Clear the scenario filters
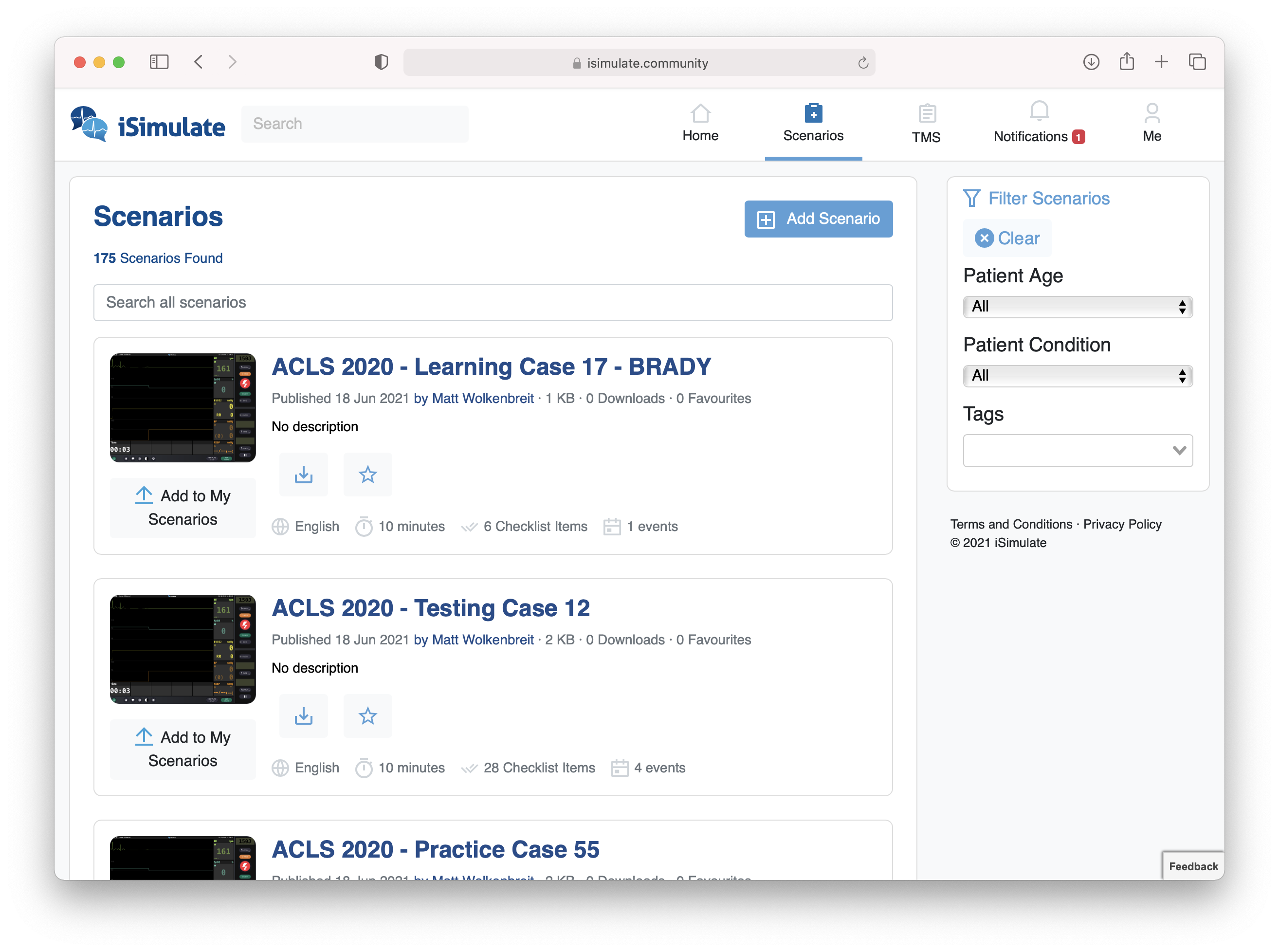This screenshot has width=1279, height=952. click(1007, 238)
